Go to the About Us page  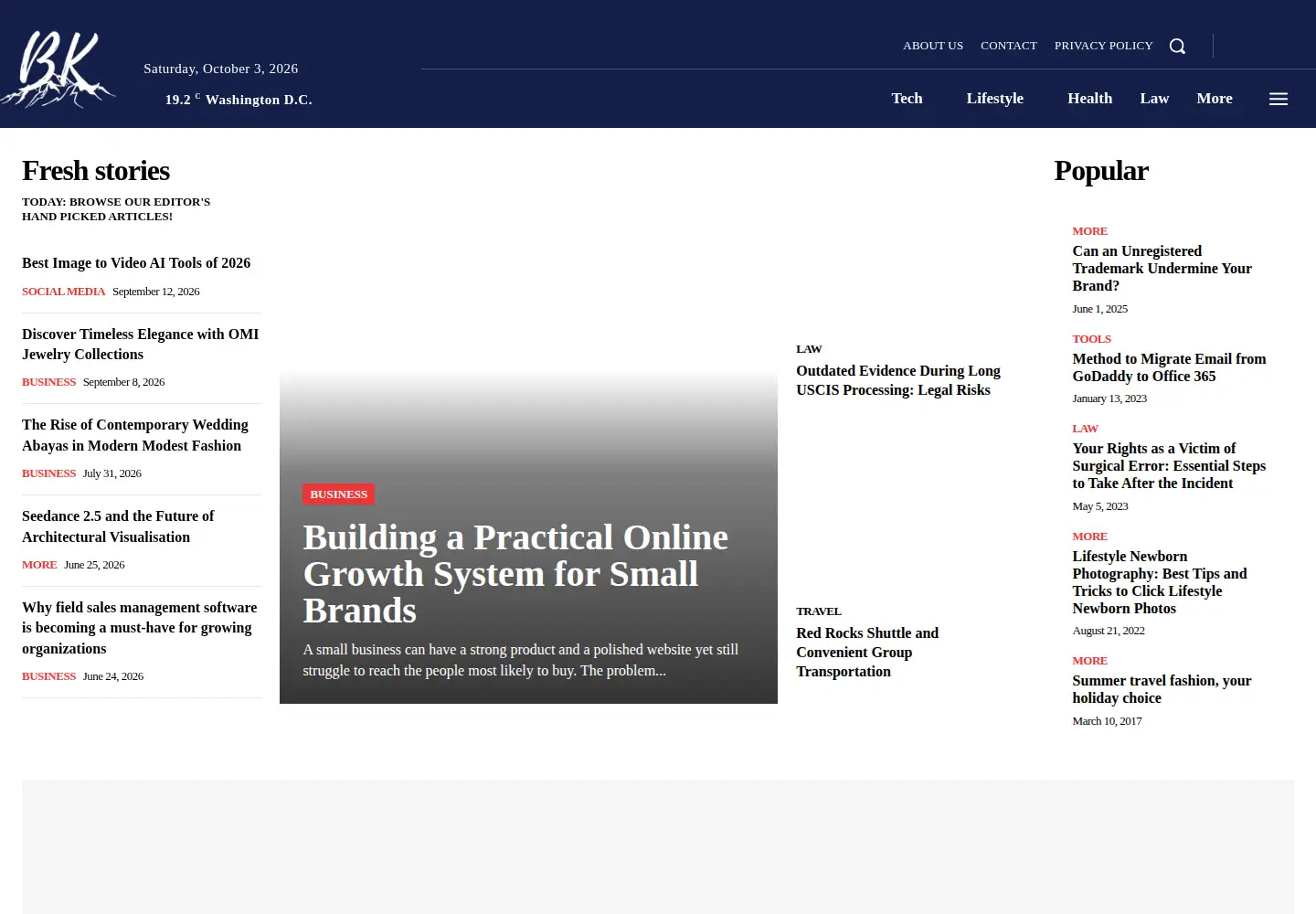point(933,46)
